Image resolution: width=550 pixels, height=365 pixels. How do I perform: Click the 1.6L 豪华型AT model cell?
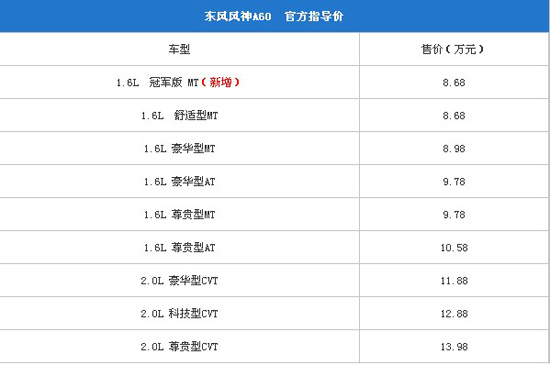click(x=179, y=181)
